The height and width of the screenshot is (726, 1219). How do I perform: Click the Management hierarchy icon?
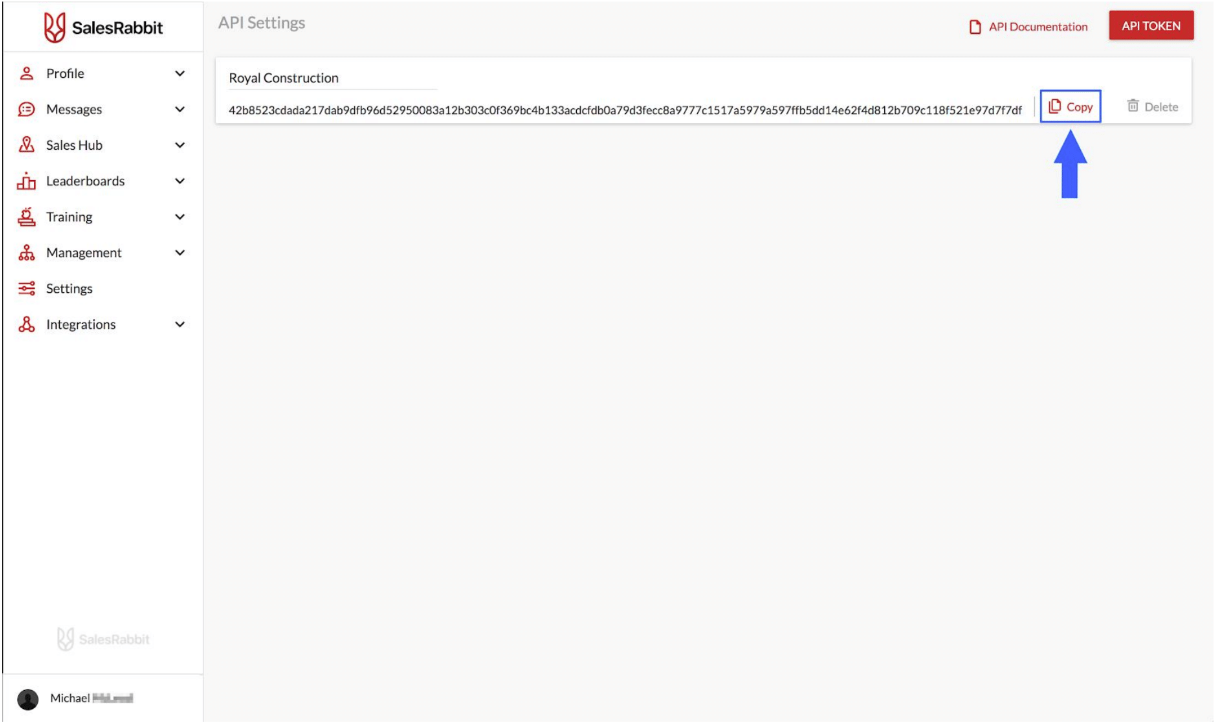coord(28,253)
